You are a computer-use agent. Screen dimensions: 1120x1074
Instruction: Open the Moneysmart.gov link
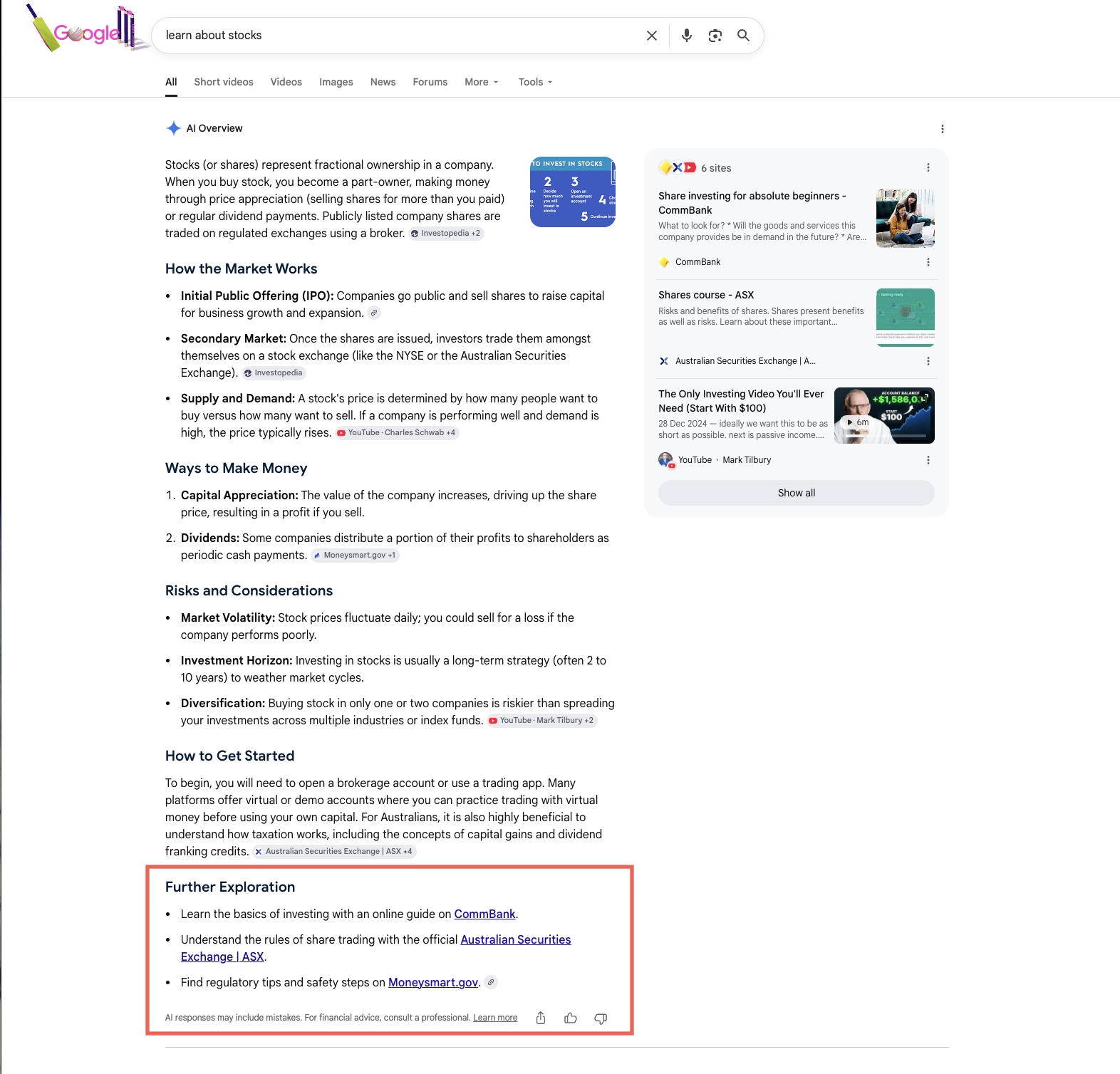pyautogui.click(x=433, y=982)
